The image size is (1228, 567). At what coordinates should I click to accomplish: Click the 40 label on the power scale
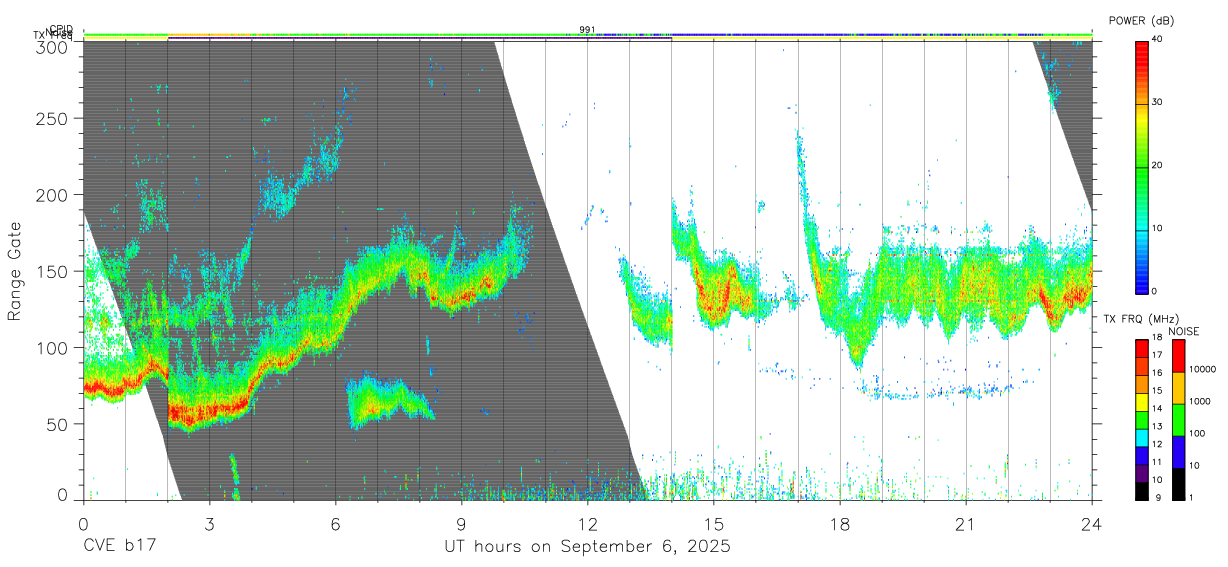click(1158, 40)
